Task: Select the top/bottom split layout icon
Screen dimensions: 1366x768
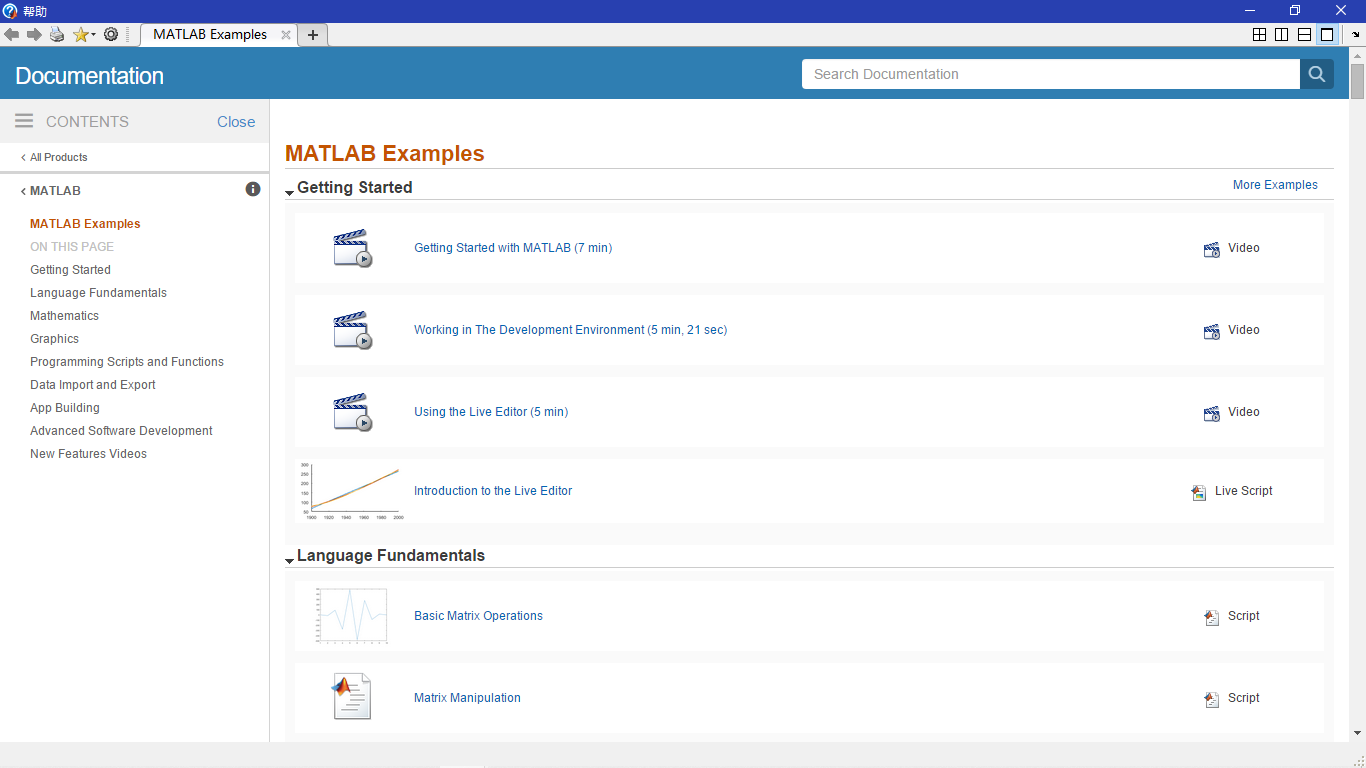Action: [1304, 35]
